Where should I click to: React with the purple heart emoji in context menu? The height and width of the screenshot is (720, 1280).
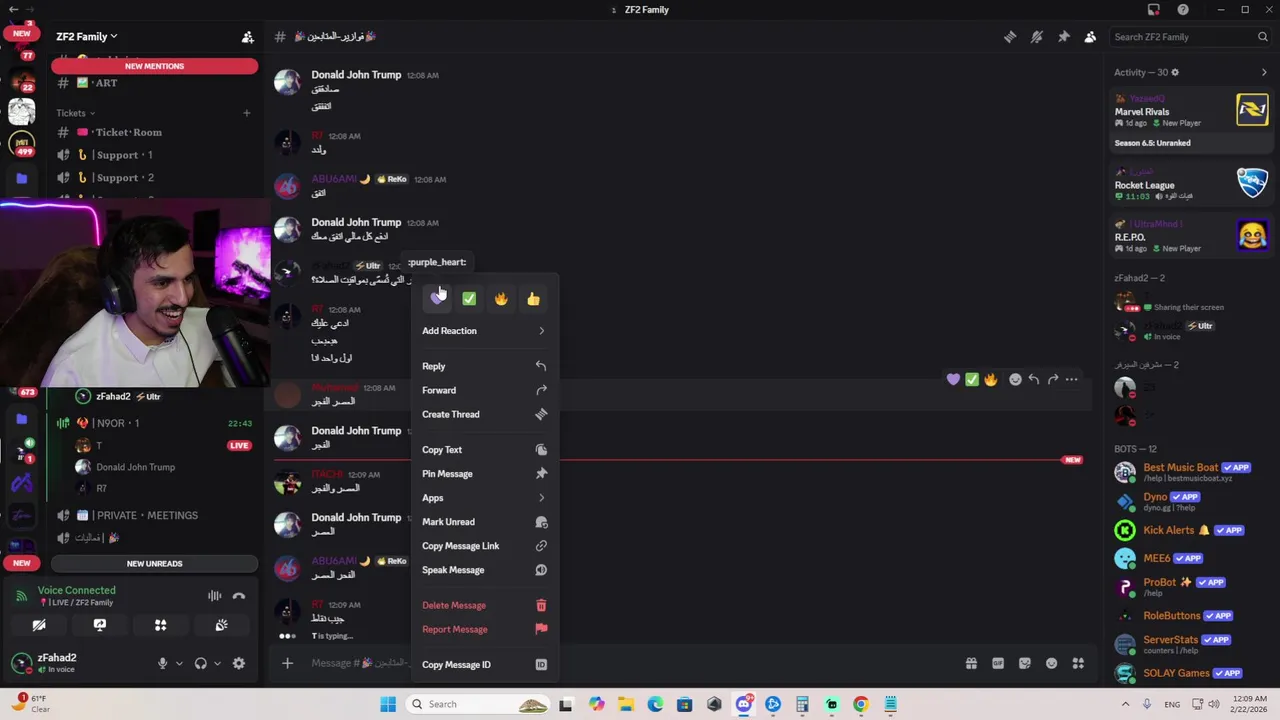pos(438,298)
